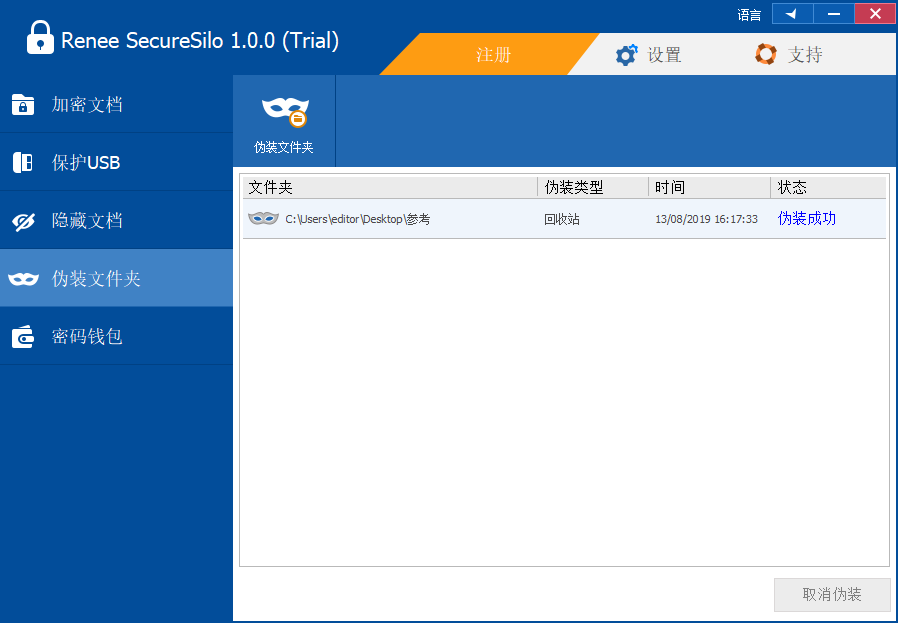
Task: Click the 回收站 disguise type cell
Action: tap(562, 219)
